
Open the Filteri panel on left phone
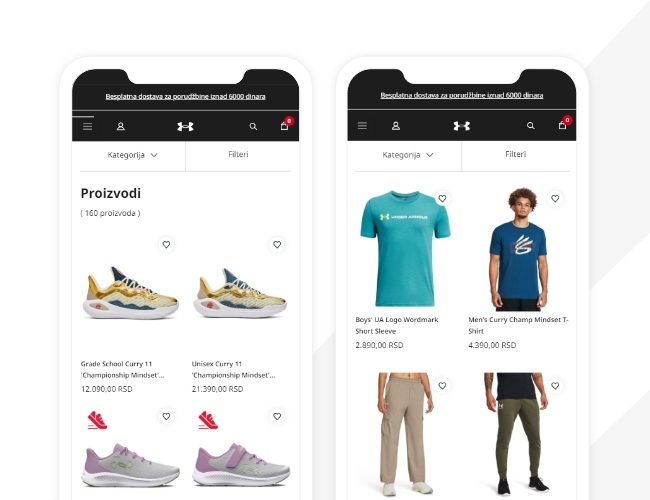click(x=238, y=154)
